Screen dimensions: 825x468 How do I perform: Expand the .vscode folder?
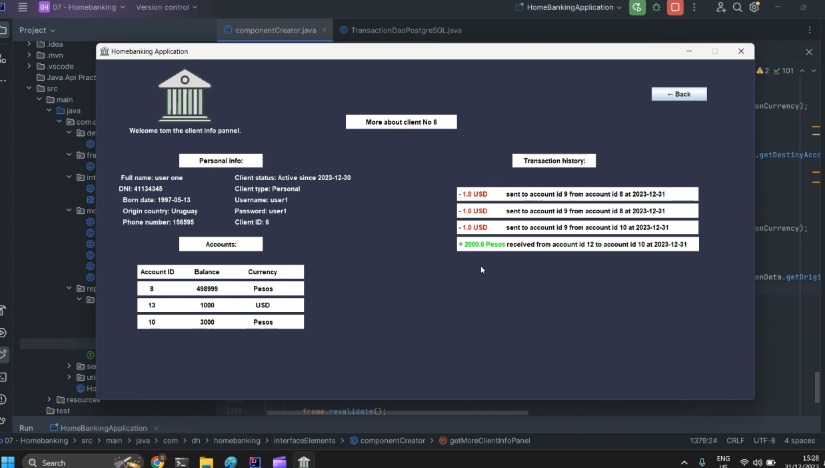[29, 66]
